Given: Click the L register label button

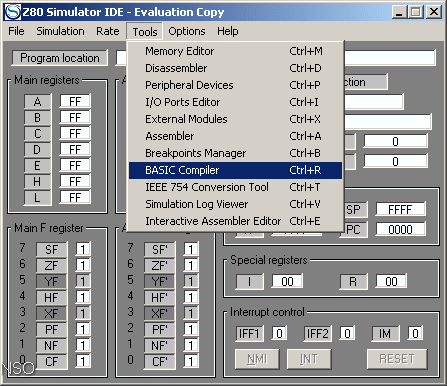Looking at the screenshot, I should click(x=37, y=198).
